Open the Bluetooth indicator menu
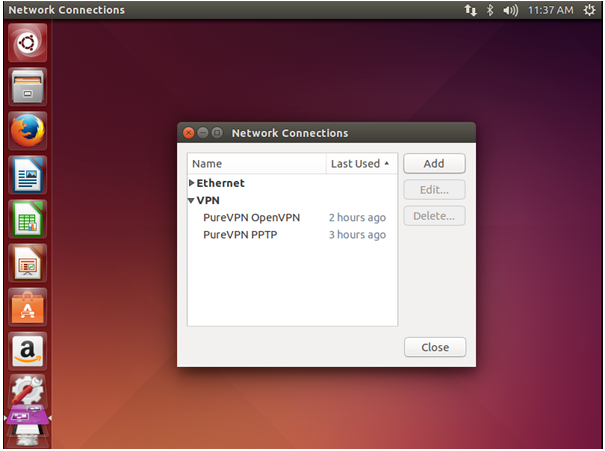This screenshot has height=451, width=605. click(x=490, y=10)
